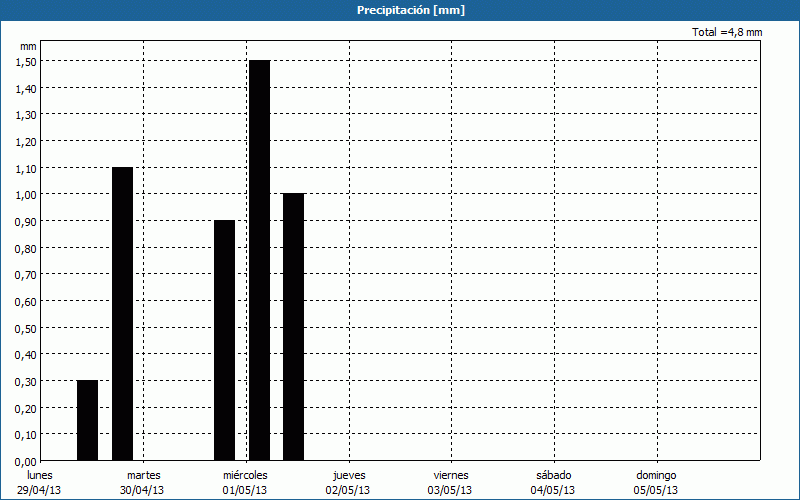Select the sábado 04/05/13 axis label
Viewport: 800px width, 500px height.
[x=553, y=482]
